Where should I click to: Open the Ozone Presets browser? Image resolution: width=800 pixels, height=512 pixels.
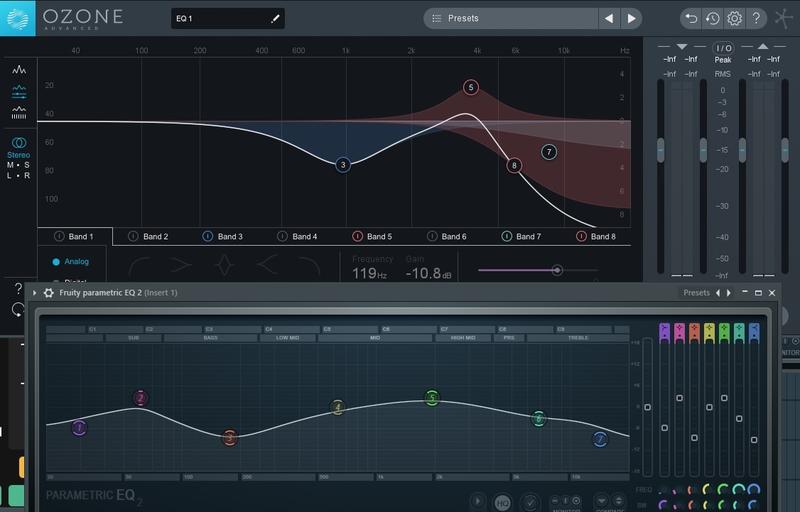point(511,18)
